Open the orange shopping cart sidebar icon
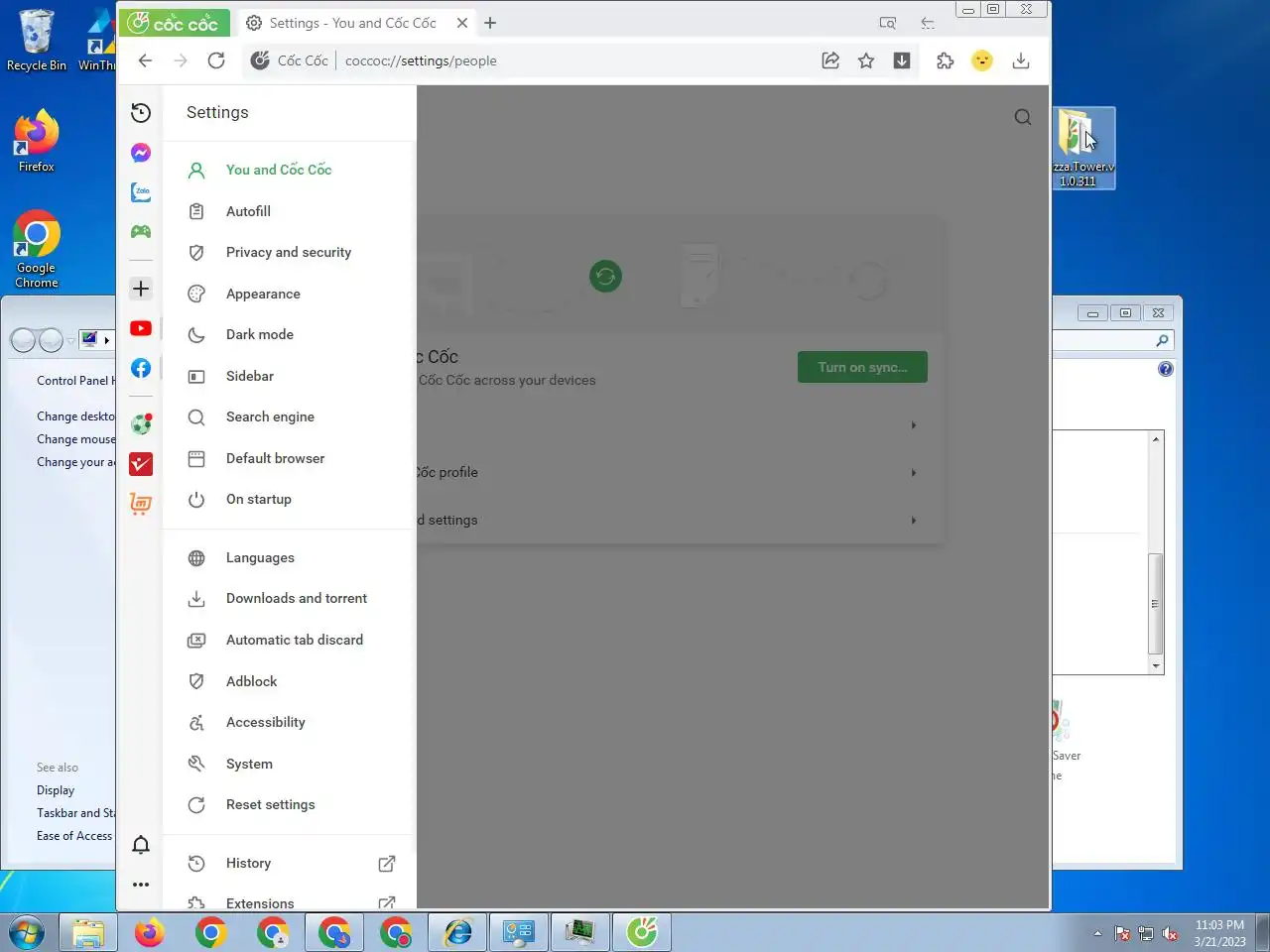This screenshot has width=1270, height=952. tap(141, 504)
